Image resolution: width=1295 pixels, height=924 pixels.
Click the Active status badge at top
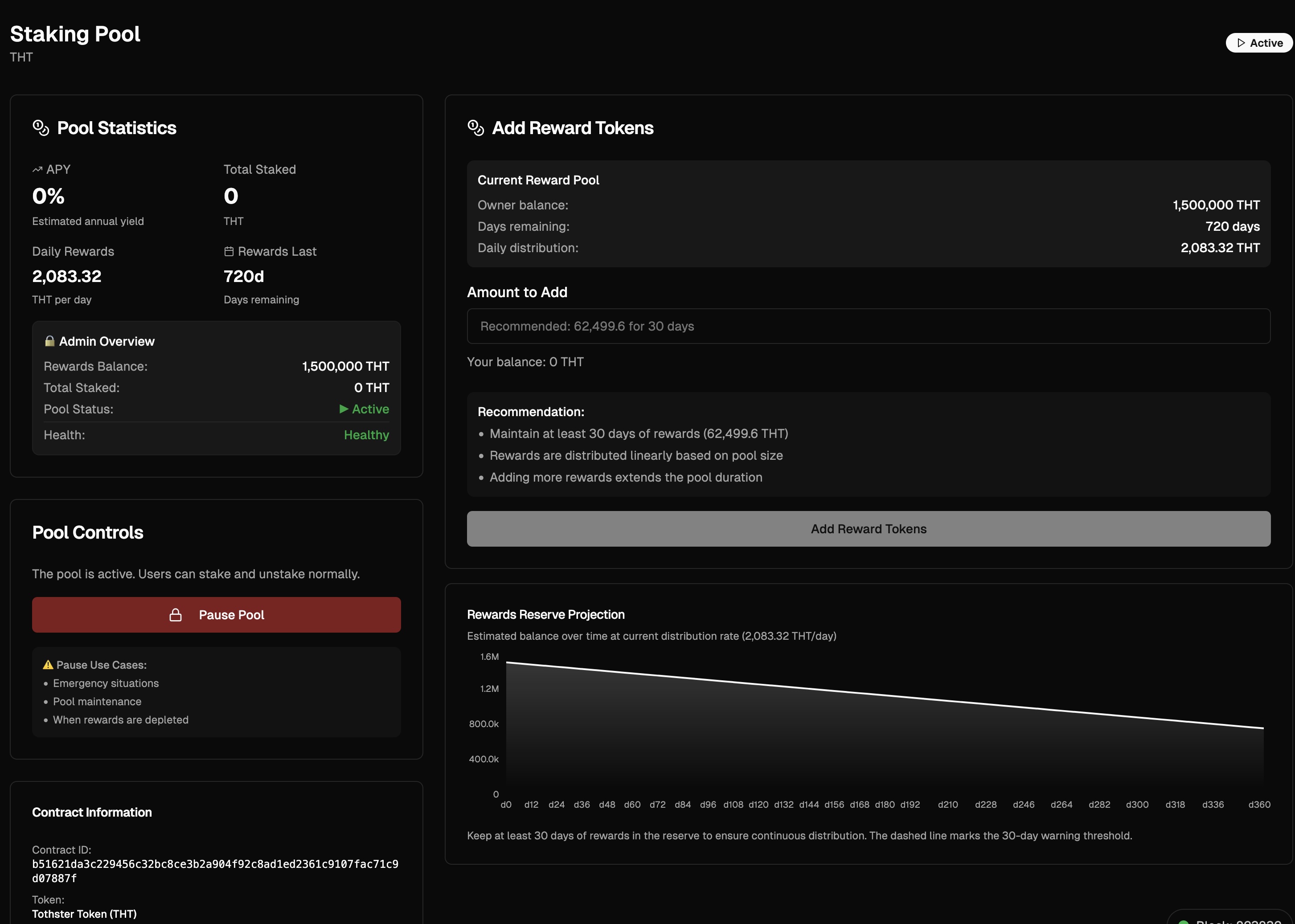(x=1259, y=43)
